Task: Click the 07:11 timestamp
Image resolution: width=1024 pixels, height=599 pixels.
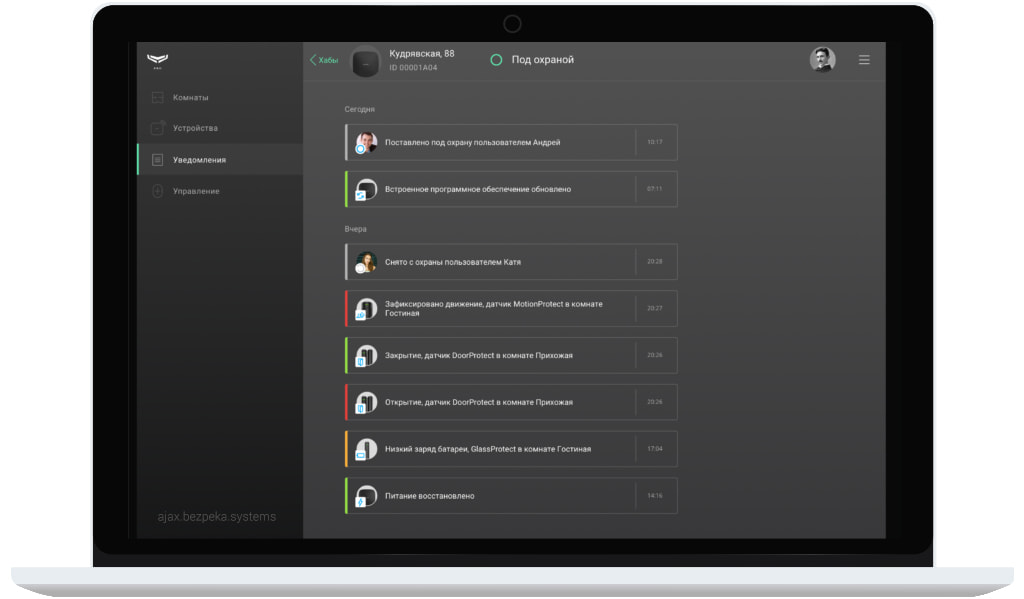Action: point(654,189)
